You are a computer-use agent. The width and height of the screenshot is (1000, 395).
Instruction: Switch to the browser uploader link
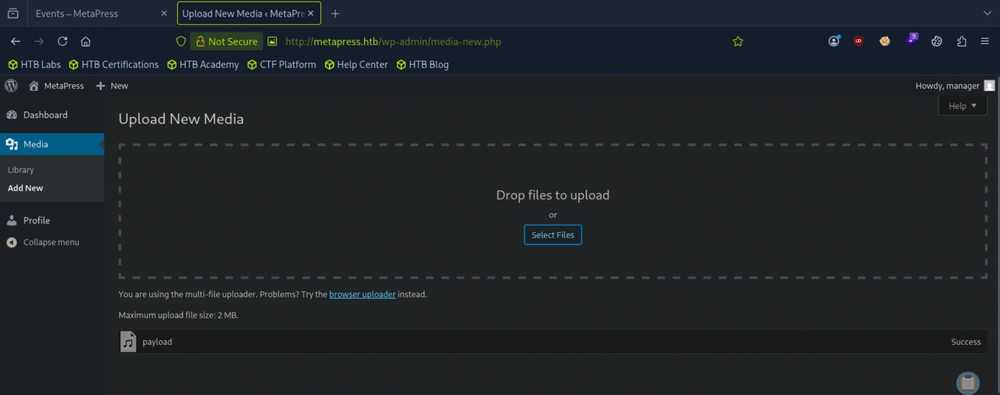click(362, 295)
